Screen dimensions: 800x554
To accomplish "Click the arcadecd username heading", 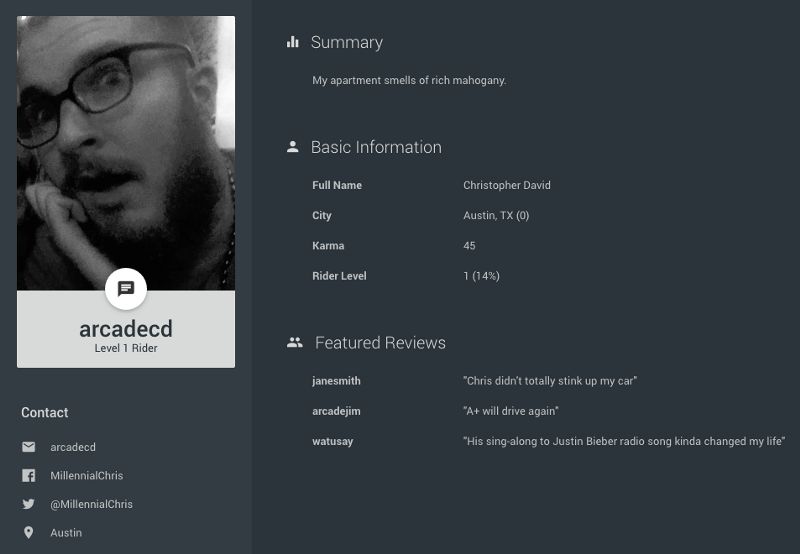I will [x=126, y=329].
